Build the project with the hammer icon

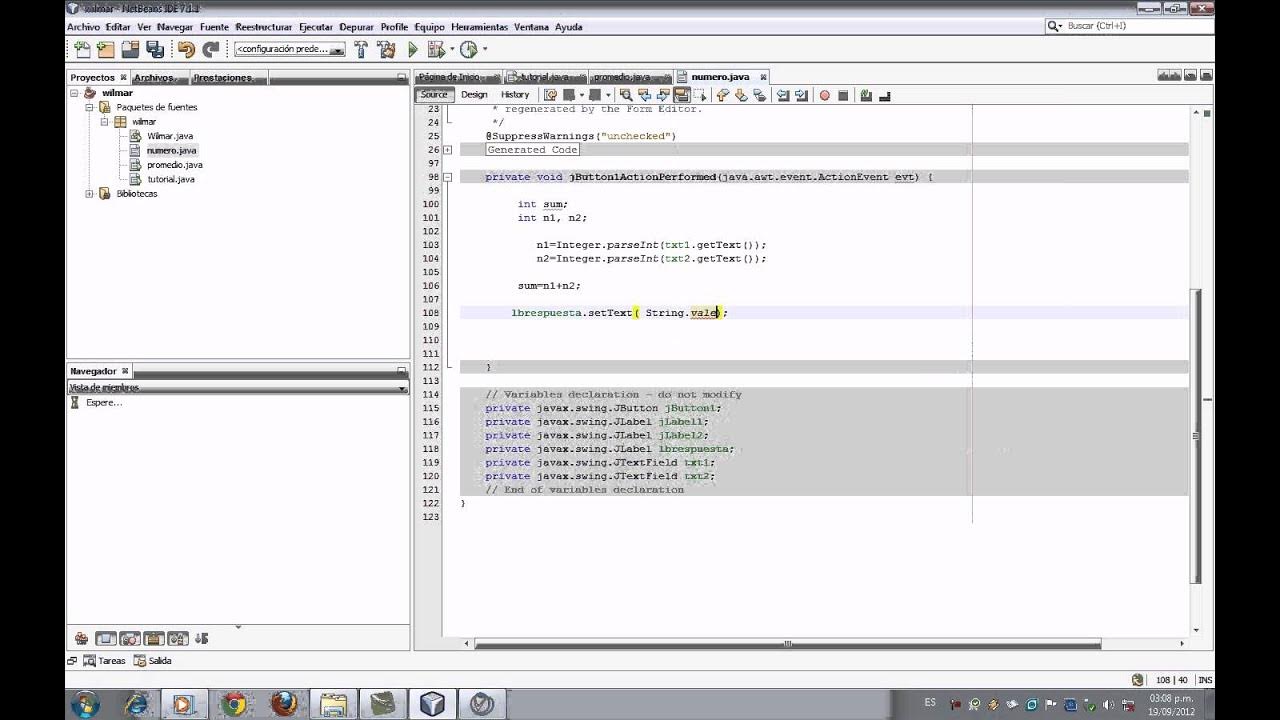point(362,49)
